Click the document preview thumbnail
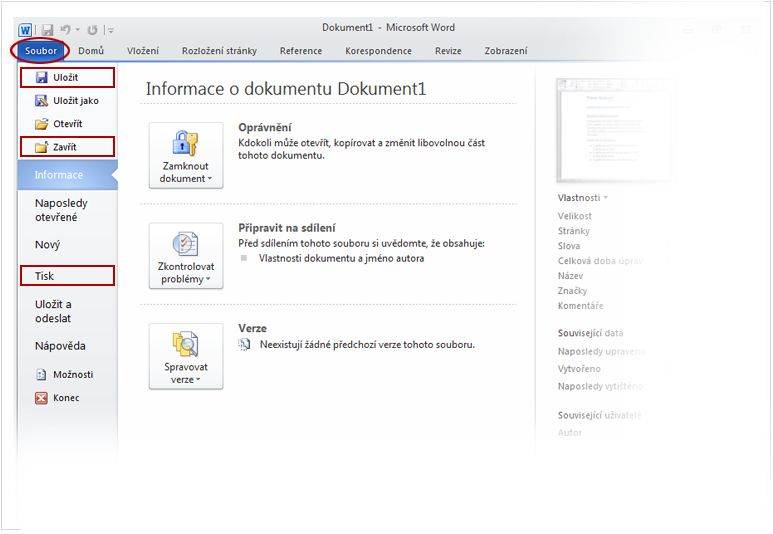The width and height of the screenshot is (773, 534). (613, 131)
